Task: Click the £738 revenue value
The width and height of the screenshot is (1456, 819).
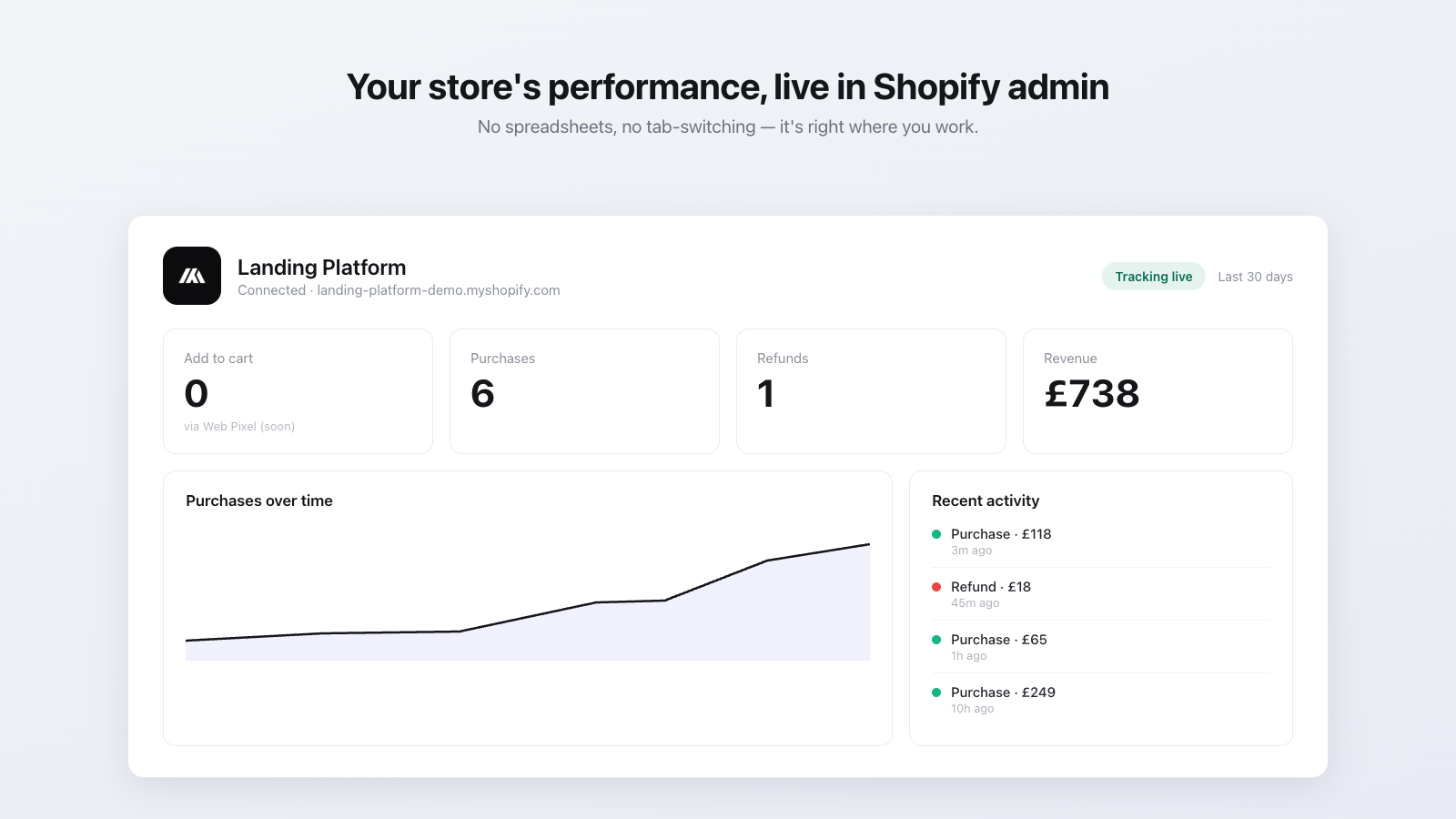Action: (1092, 393)
